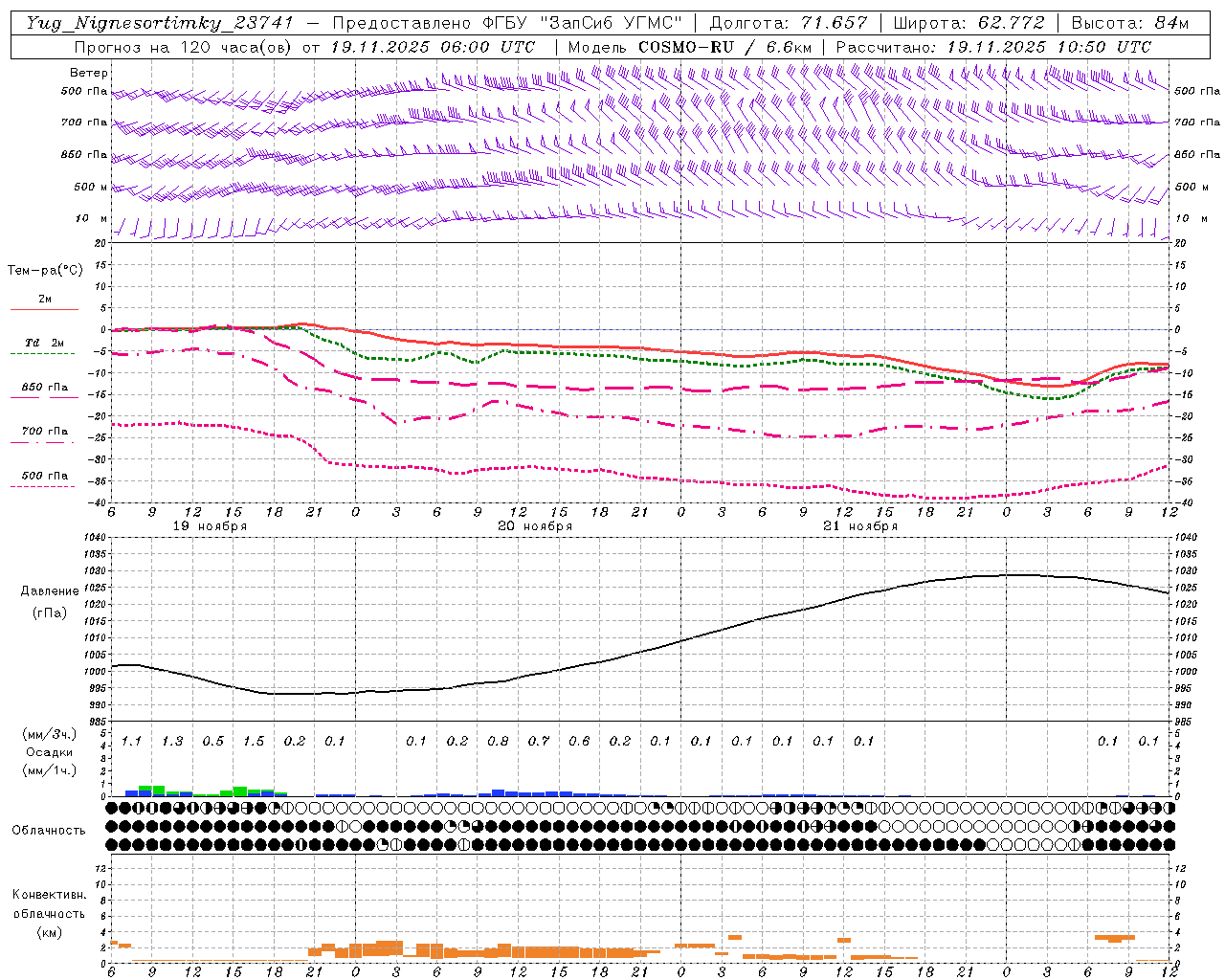Click the 'Ветер' wind panel label

click(89, 73)
